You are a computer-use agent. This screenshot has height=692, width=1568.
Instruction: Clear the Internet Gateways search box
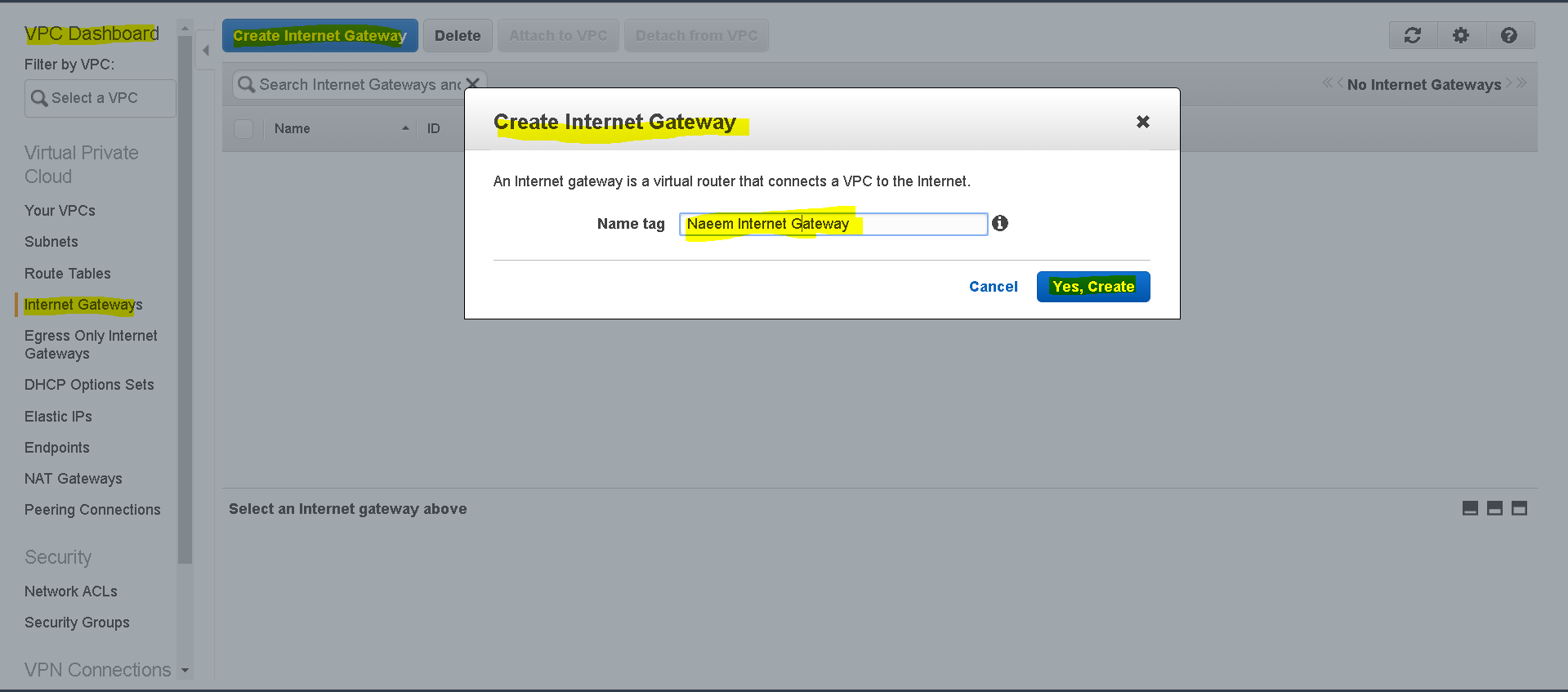[472, 83]
